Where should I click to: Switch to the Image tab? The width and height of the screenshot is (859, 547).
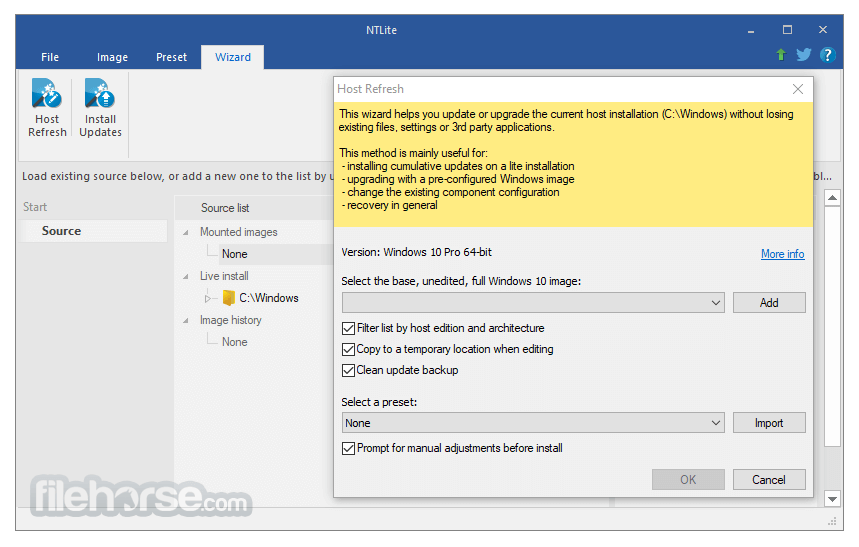click(x=112, y=57)
